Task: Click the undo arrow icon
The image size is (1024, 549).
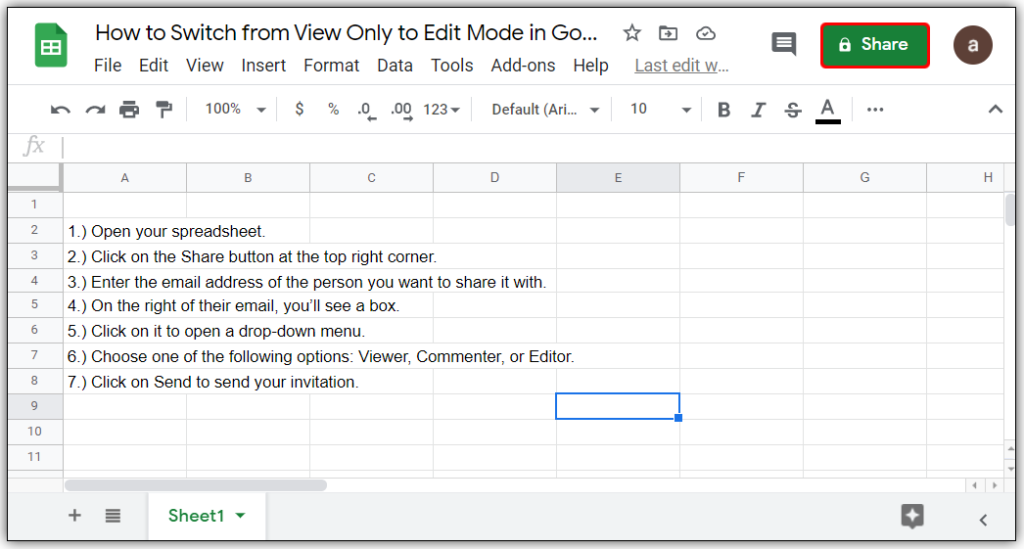Action: (x=61, y=110)
